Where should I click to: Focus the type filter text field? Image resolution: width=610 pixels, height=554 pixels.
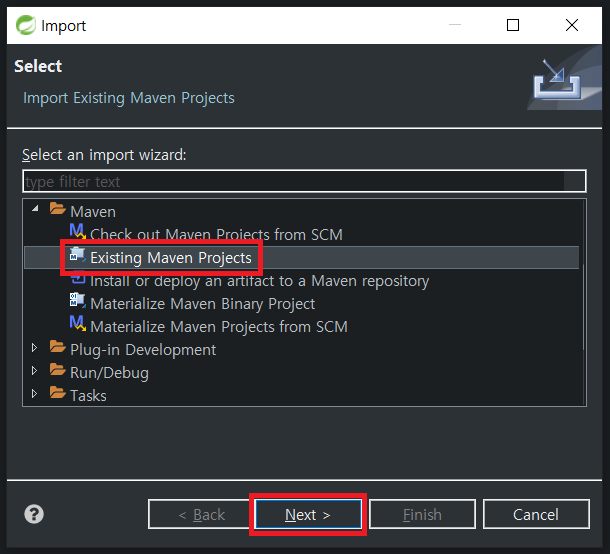304,181
